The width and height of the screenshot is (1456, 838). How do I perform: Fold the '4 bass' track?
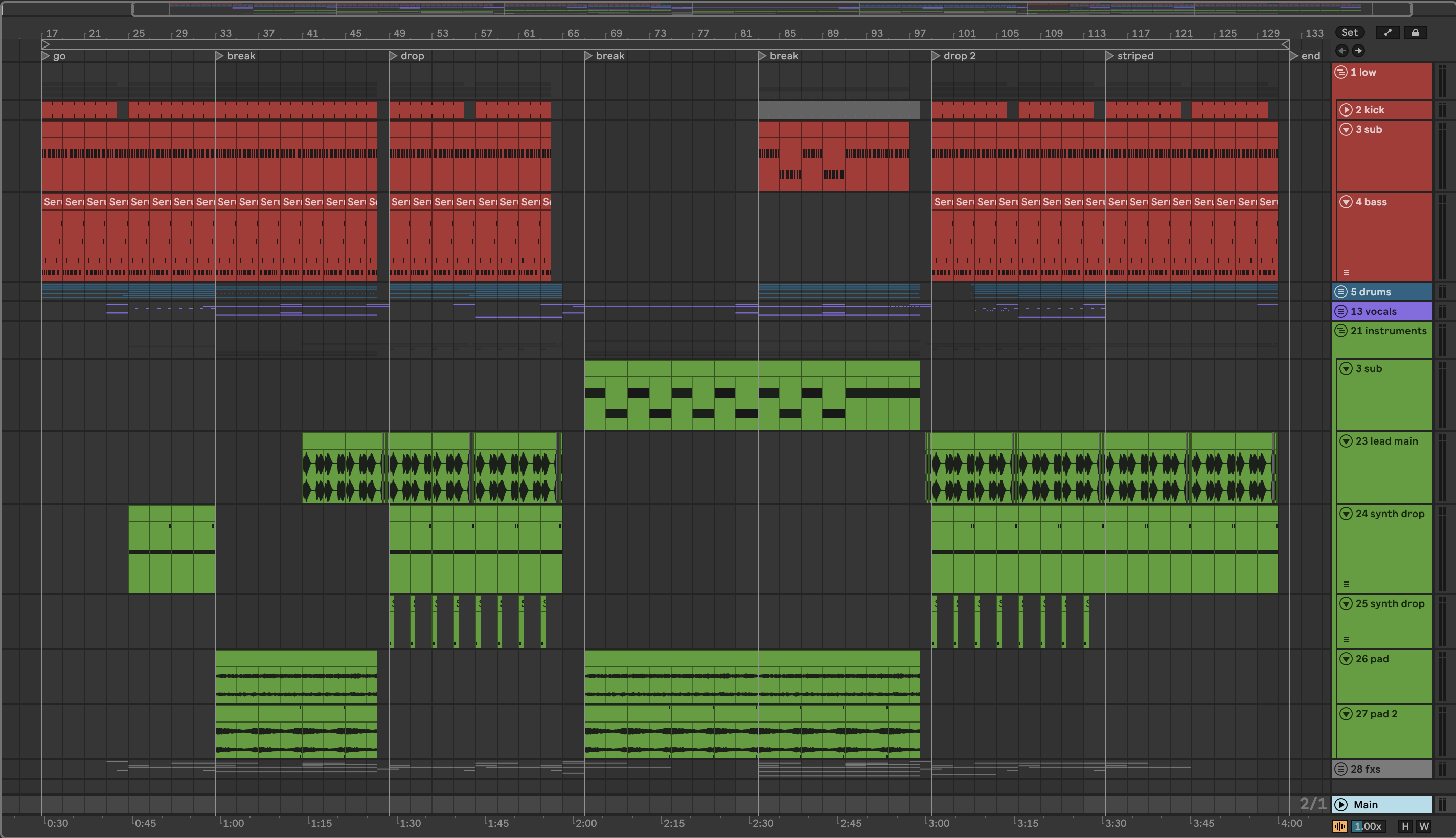[x=1346, y=202]
